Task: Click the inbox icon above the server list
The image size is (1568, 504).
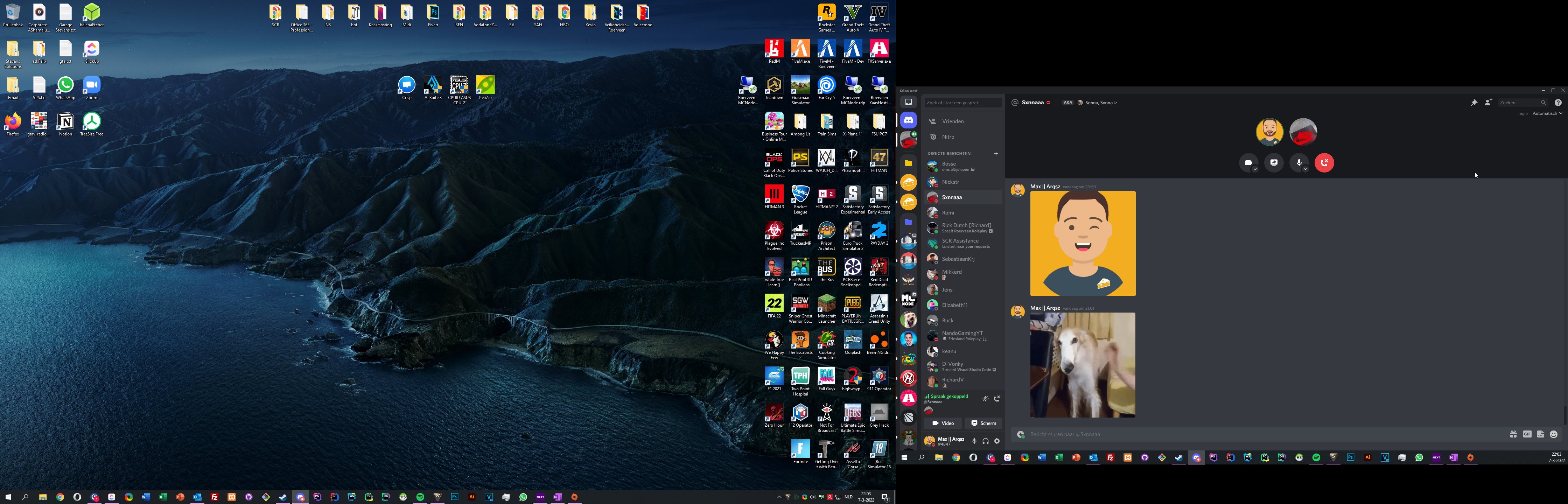Action: [x=908, y=102]
